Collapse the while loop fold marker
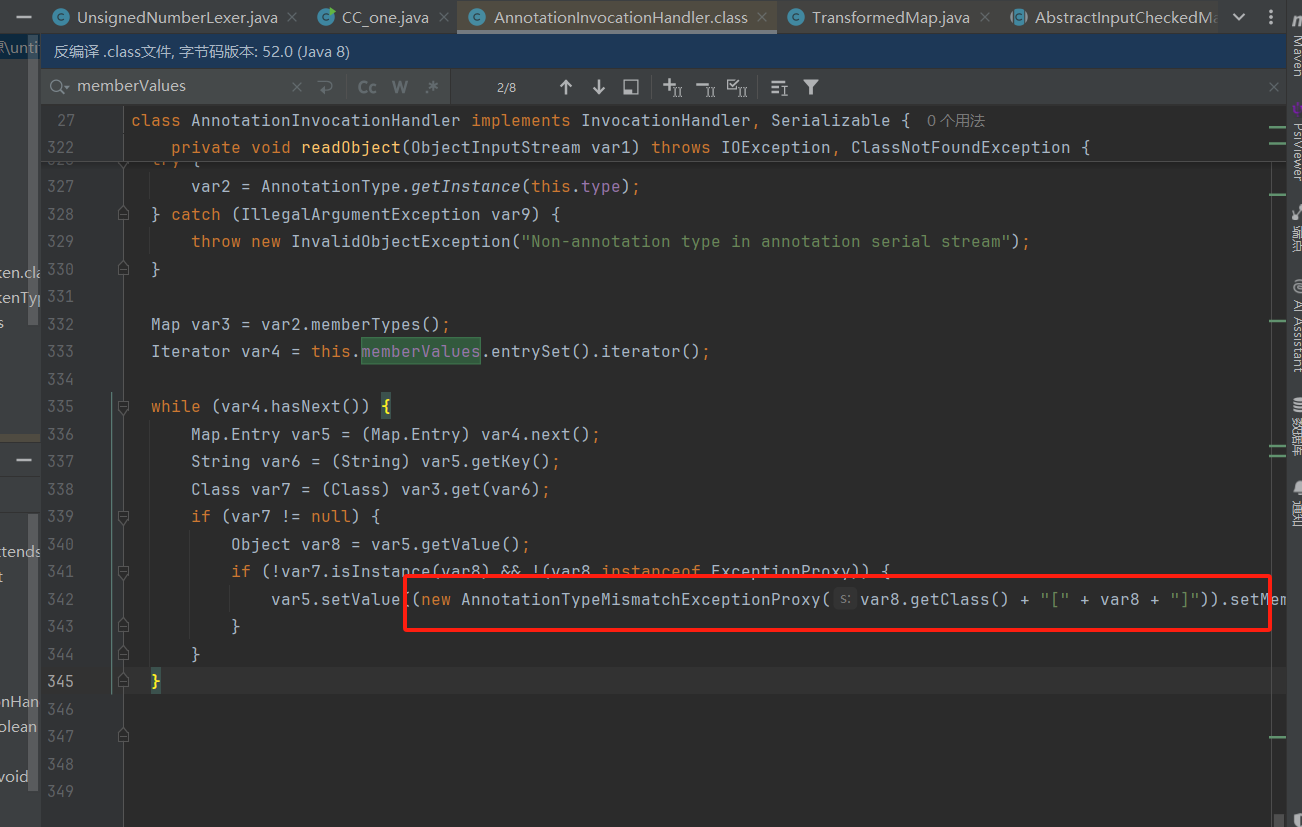Image resolution: width=1302 pixels, height=827 pixels. [x=123, y=407]
